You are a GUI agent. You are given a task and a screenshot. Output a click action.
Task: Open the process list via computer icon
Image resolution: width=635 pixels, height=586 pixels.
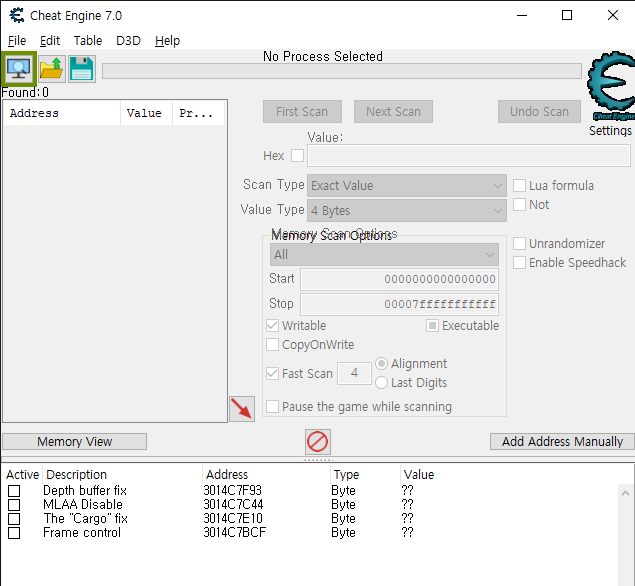[x=19, y=69]
